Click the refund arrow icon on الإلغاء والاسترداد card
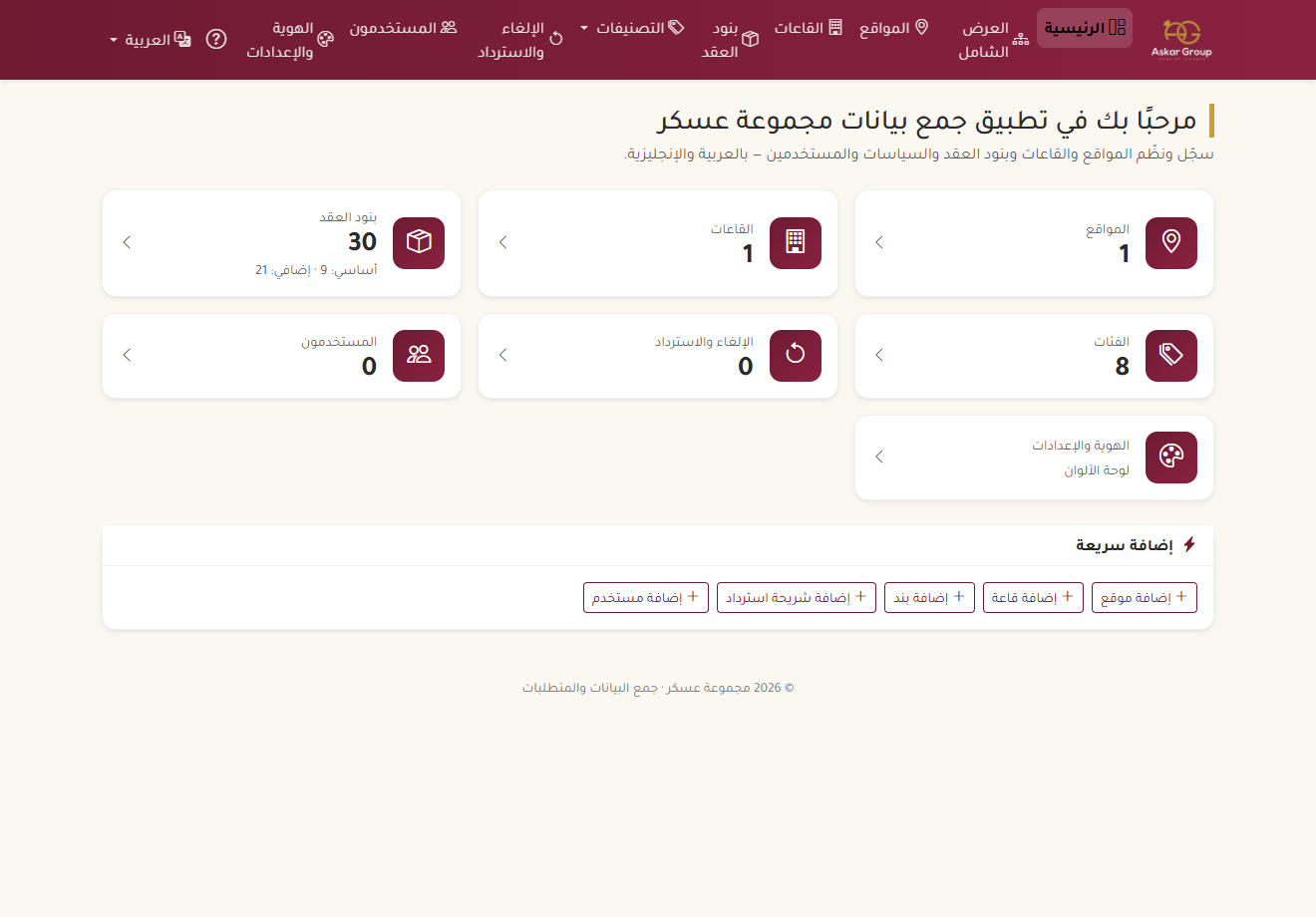 (x=796, y=355)
